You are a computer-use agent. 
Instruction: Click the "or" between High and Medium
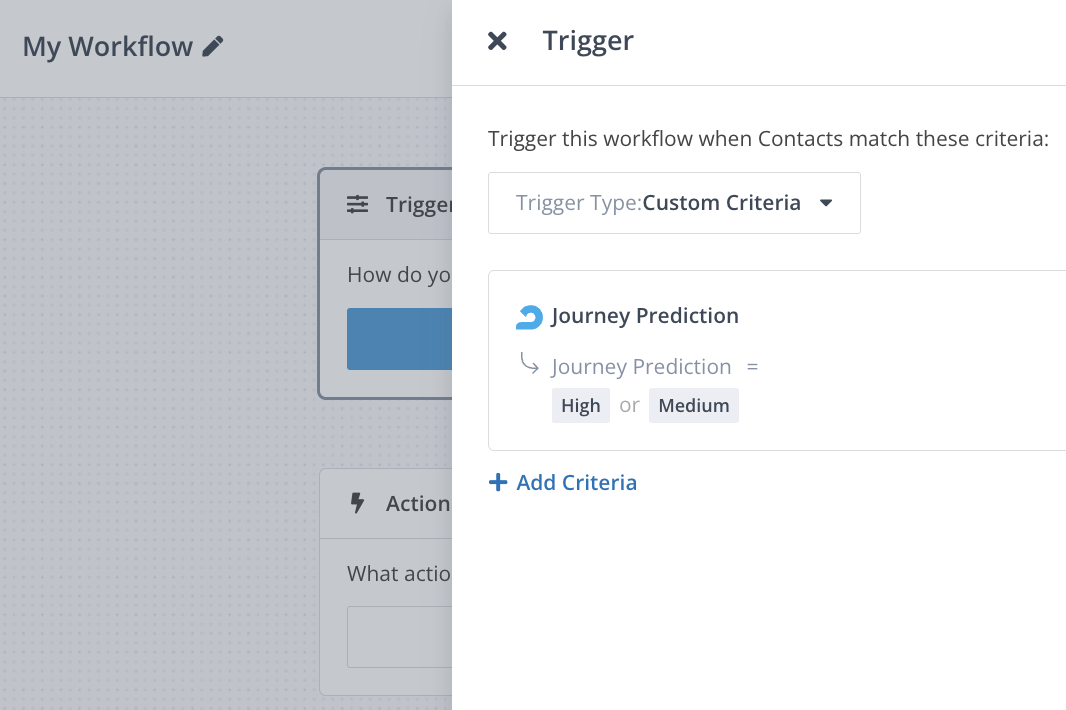click(x=629, y=406)
